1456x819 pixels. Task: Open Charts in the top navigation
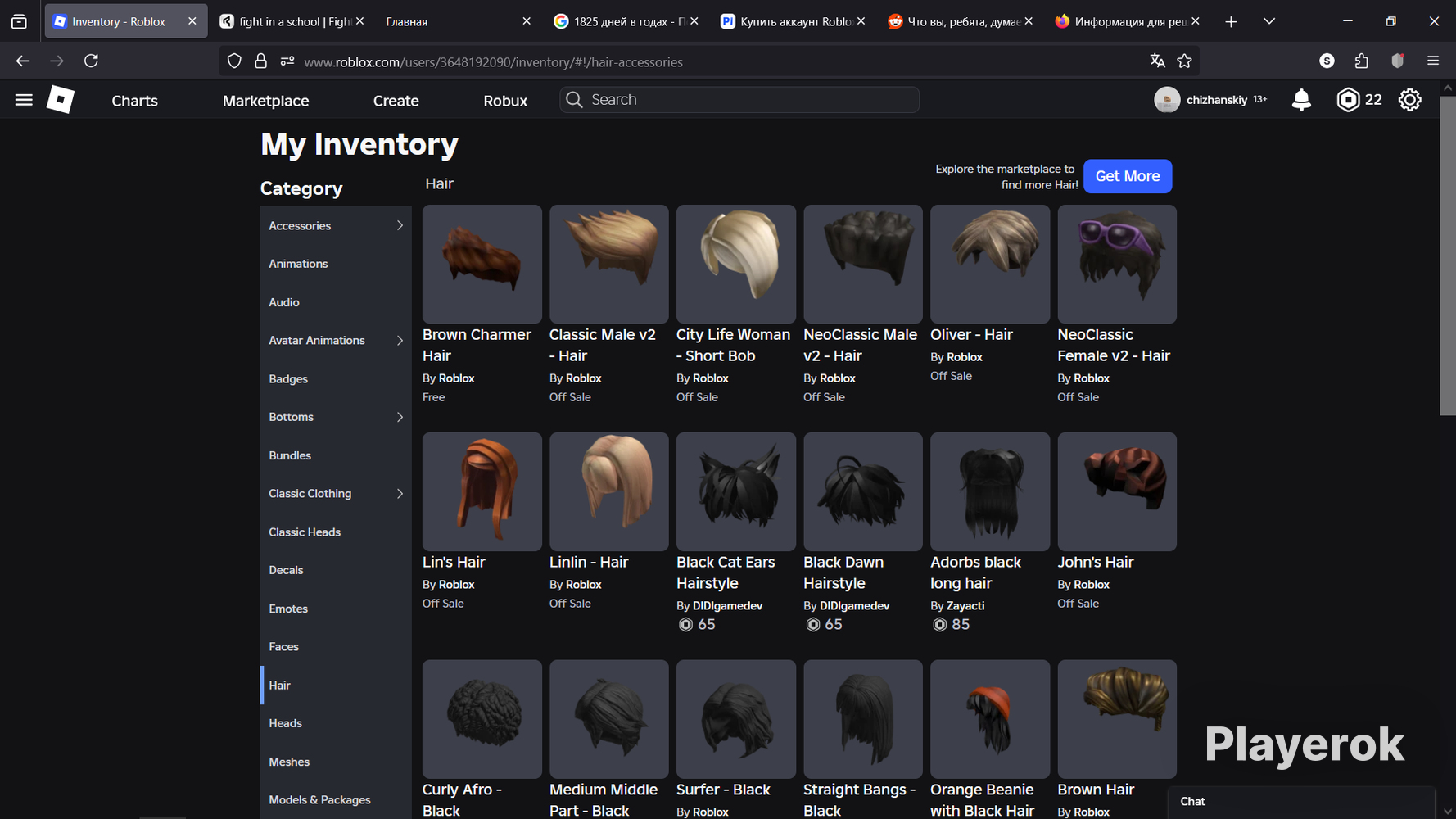(x=134, y=101)
